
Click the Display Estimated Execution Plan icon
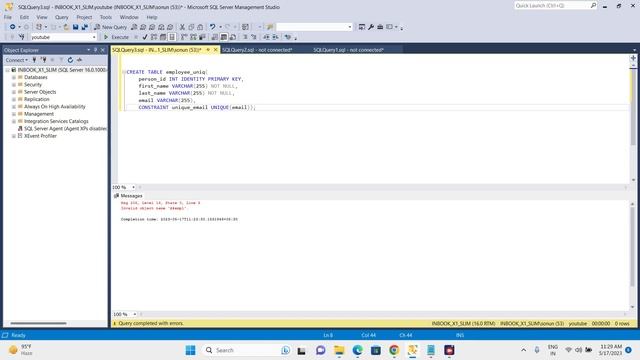click(x=153, y=37)
